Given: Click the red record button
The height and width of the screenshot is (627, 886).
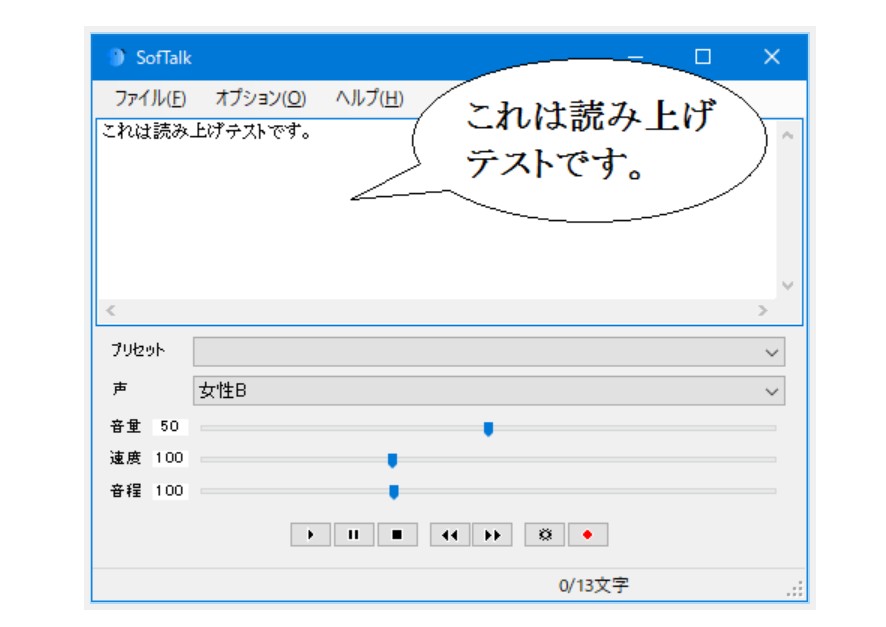Looking at the screenshot, I should pos(588,534).
